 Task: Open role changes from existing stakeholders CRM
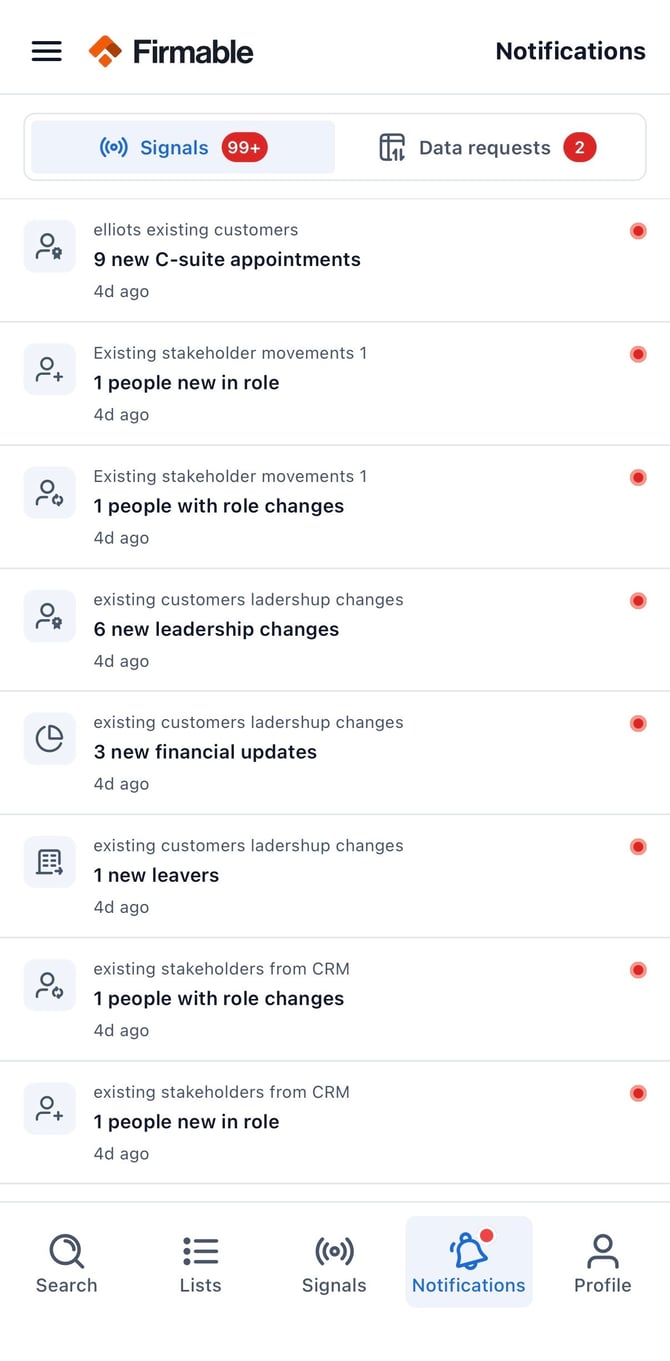coord(335,999)
